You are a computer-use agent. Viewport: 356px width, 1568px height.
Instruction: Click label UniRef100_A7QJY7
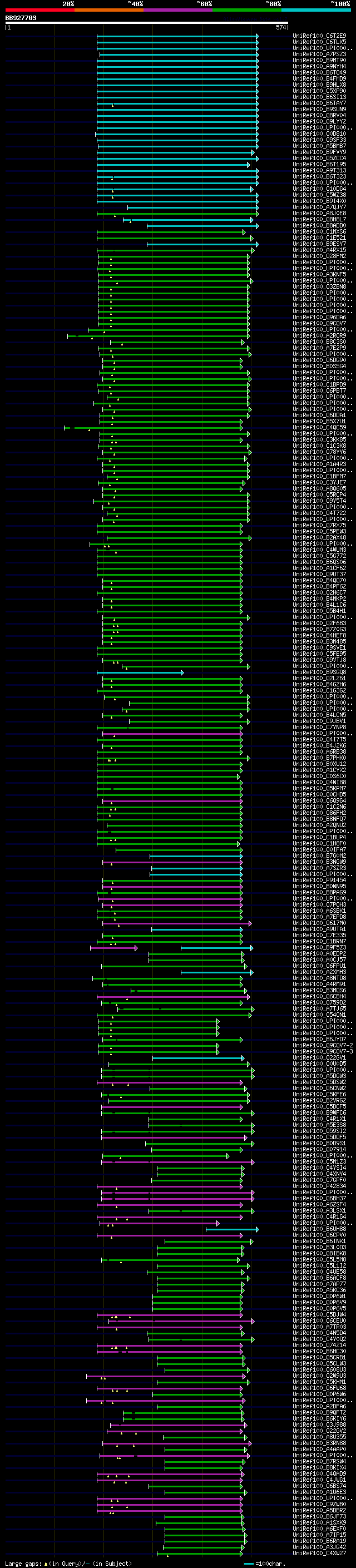pos(319,207)
